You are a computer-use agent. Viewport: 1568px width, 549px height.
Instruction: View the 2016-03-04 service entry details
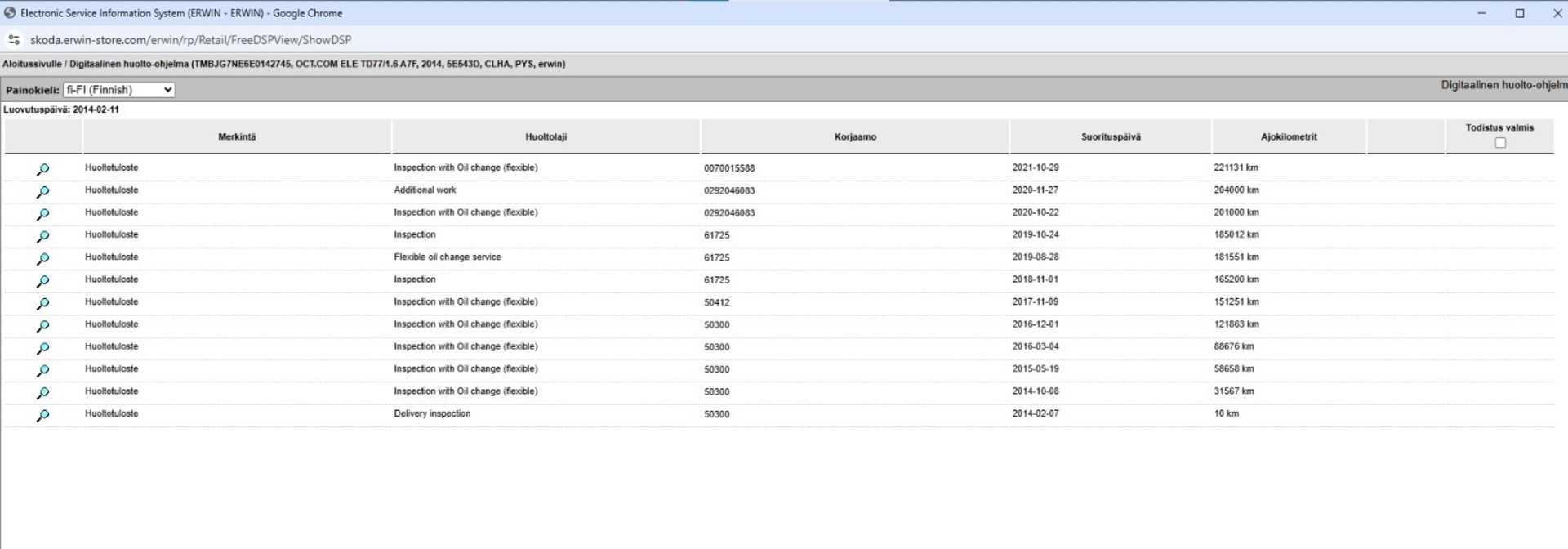click(x=42, y=349)
